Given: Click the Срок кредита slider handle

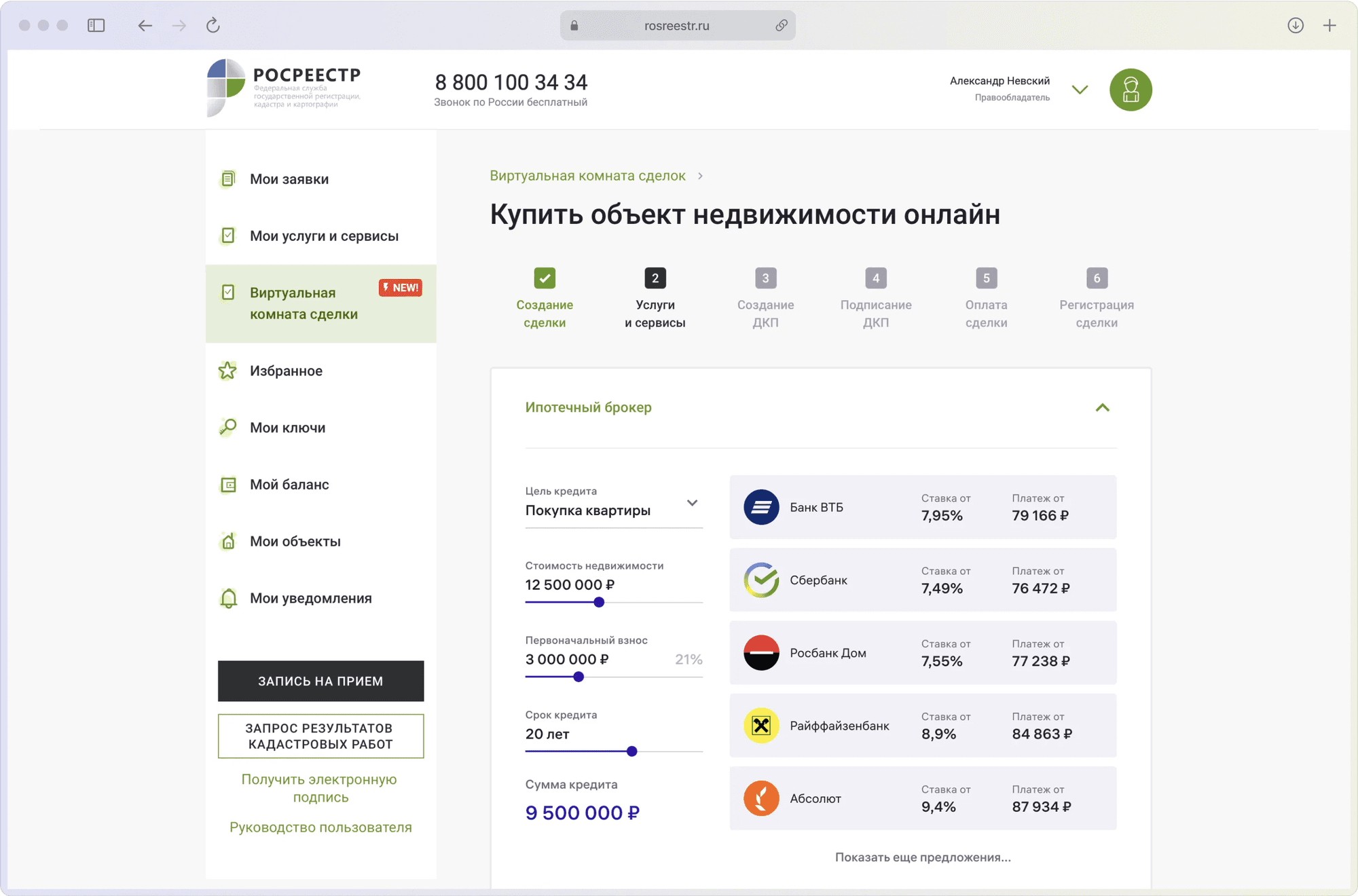Looking at the screenshot, I should tap(632, 751).
